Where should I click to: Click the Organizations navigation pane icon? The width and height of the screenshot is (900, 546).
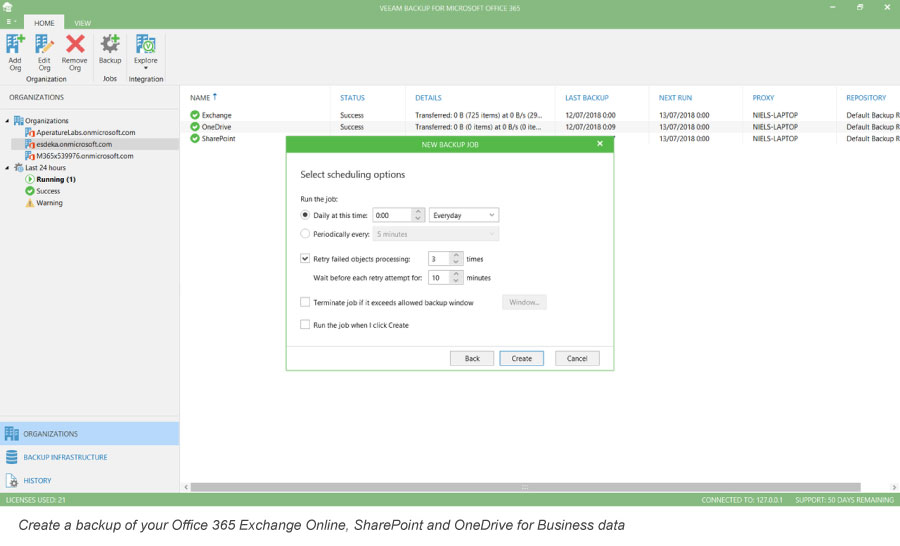click(11, 433)
